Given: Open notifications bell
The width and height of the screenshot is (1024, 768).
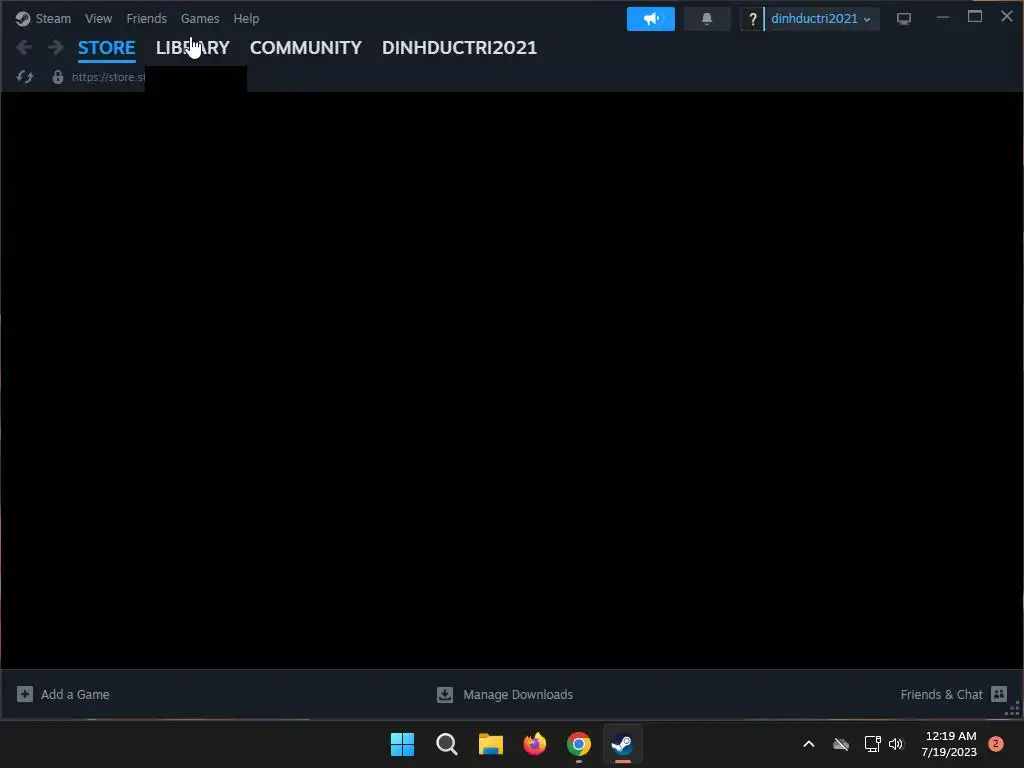Looking at the screenshot, I should [707, 19].
